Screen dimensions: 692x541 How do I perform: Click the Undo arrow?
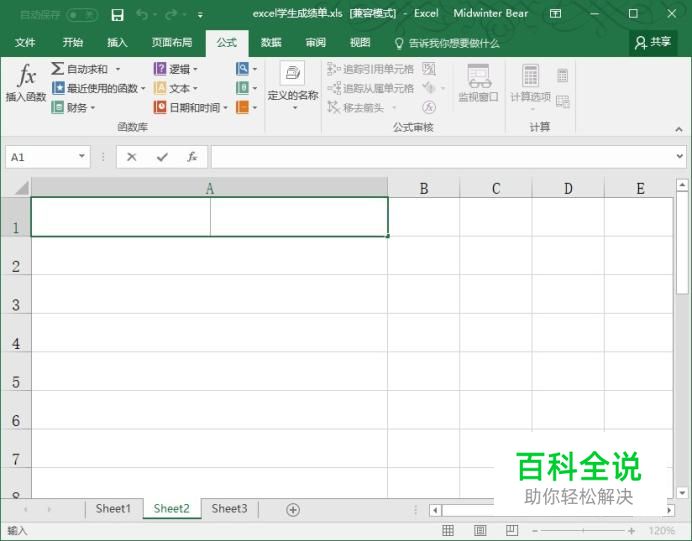(x=142, y=15)
